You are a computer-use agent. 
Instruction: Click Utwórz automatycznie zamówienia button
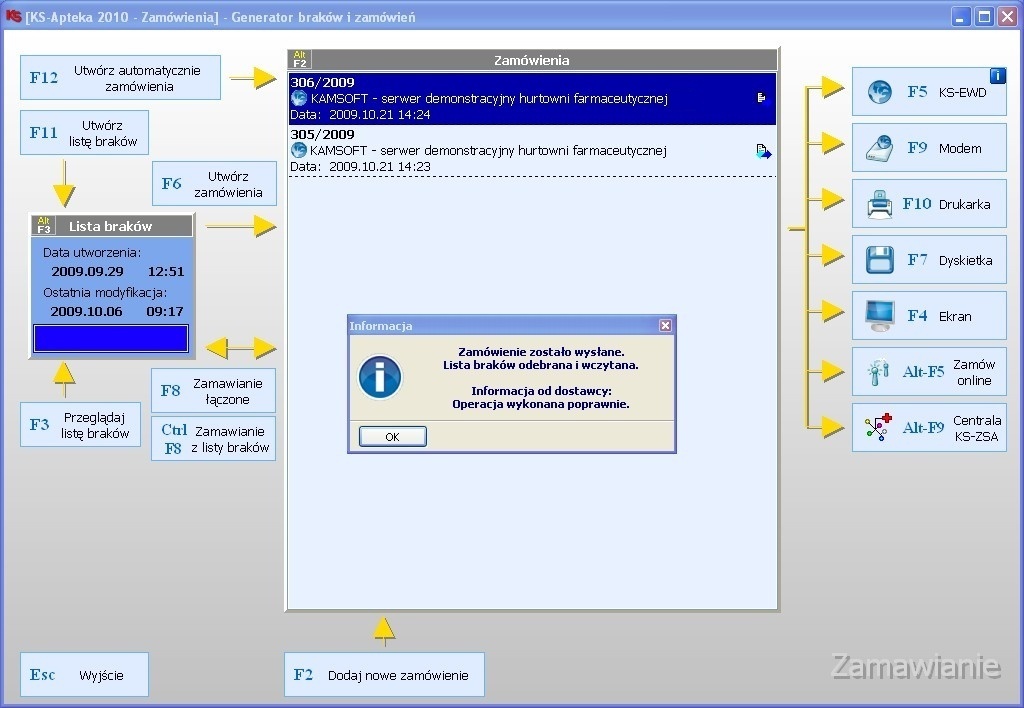(120, 78)
